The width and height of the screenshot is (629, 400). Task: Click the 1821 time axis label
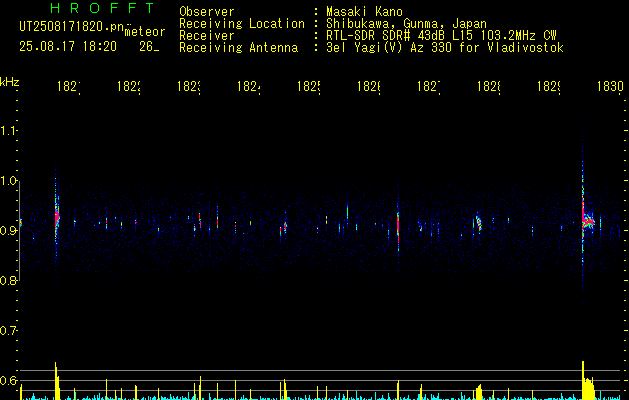69,86
